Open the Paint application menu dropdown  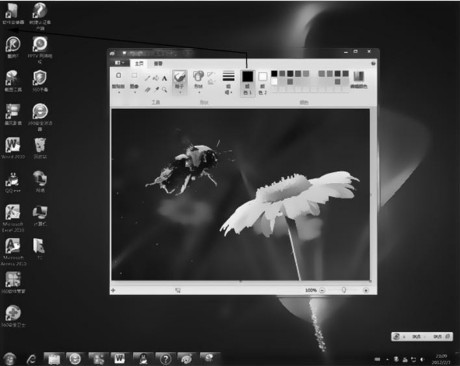119,63
